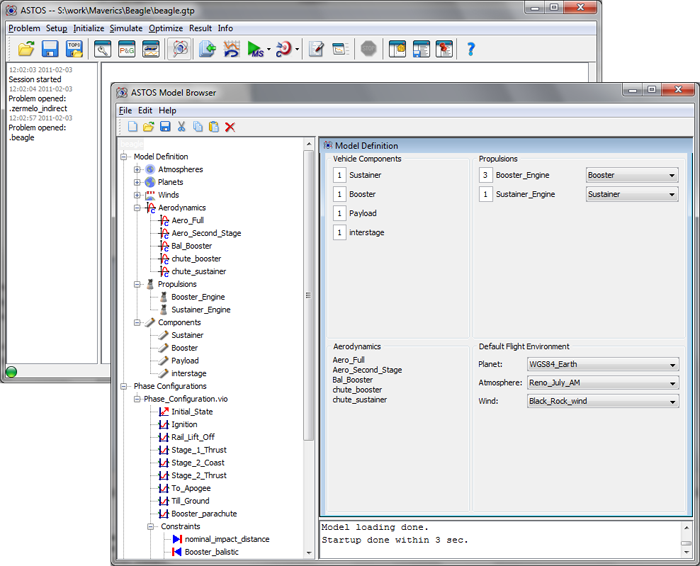The width and height of the screenshot is (700, 566).
Task: Expand the Planets tree node
Action: 137,182
